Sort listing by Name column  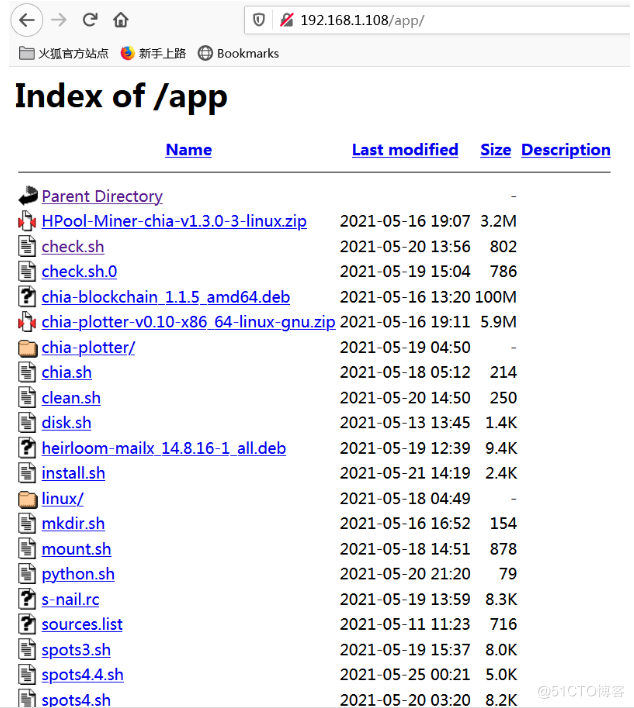(x=189, y=149)
